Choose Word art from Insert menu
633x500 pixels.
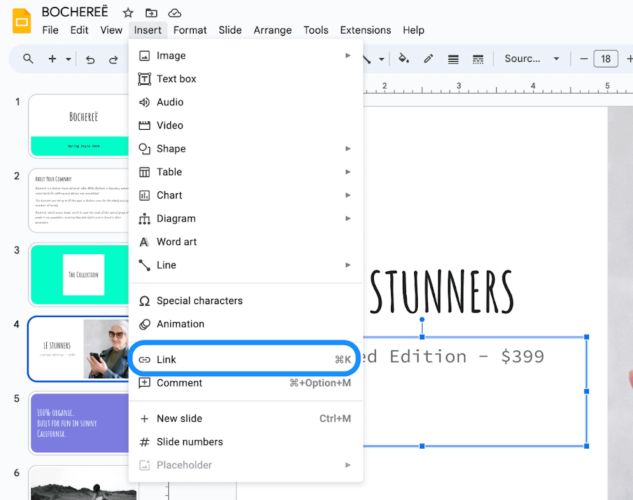245,242
